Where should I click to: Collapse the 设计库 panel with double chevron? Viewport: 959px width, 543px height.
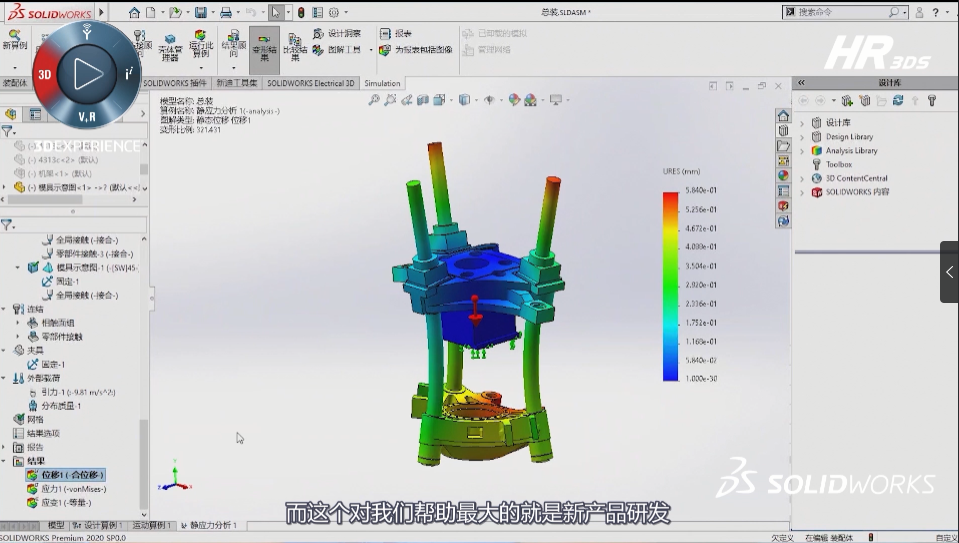(801, 83)
